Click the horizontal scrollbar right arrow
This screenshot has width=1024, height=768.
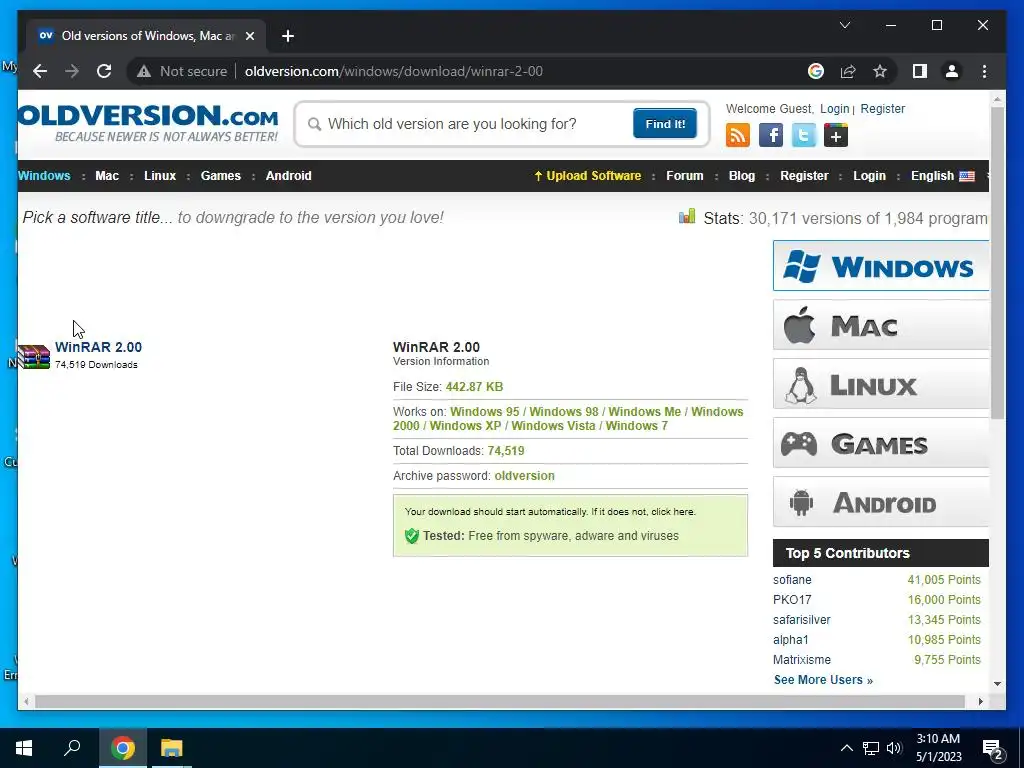point(980,701)
